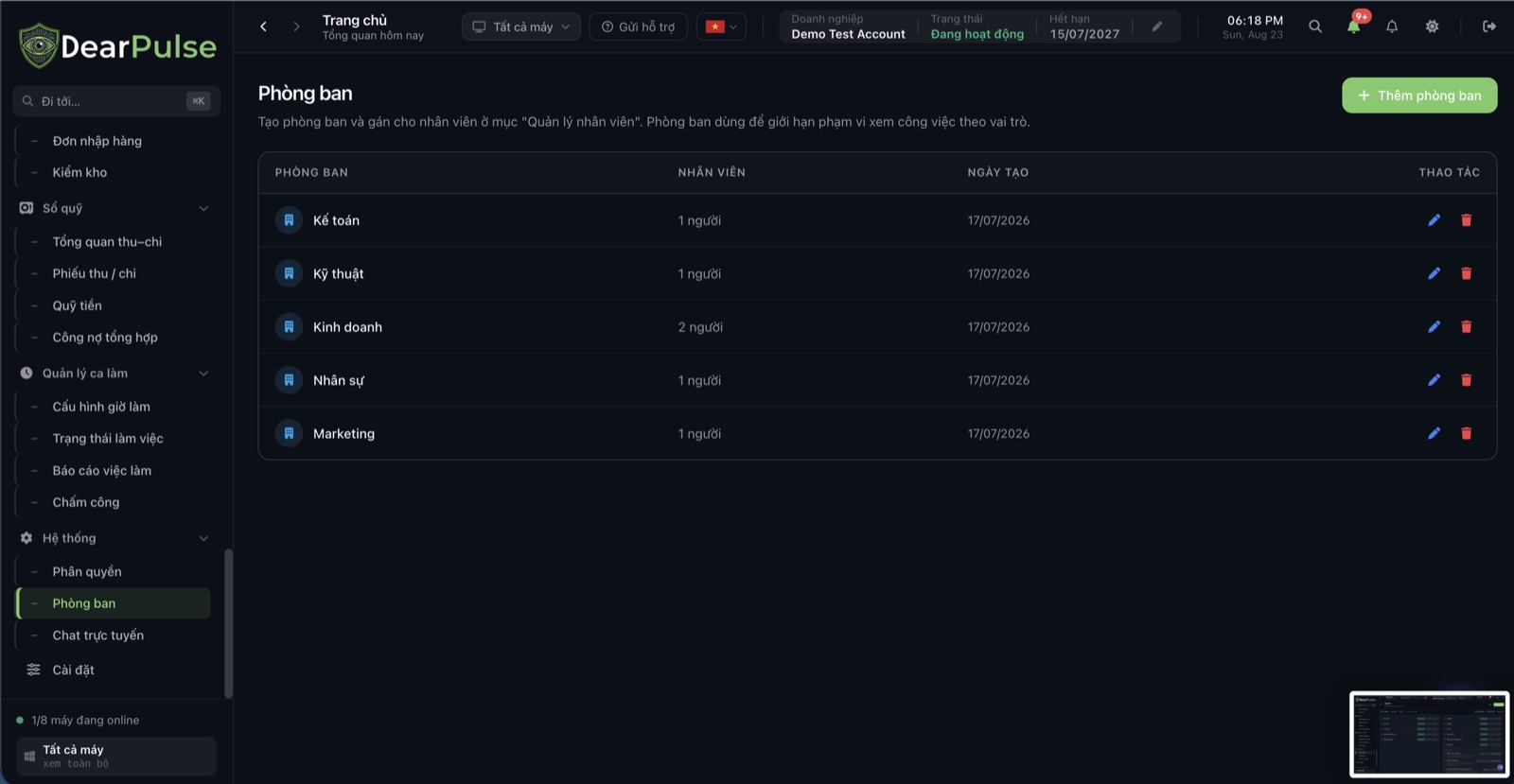This screenshot has height=784, width=1514.
Task: Collapse the Quản lý ca làm section
Action: coord(203,374)
